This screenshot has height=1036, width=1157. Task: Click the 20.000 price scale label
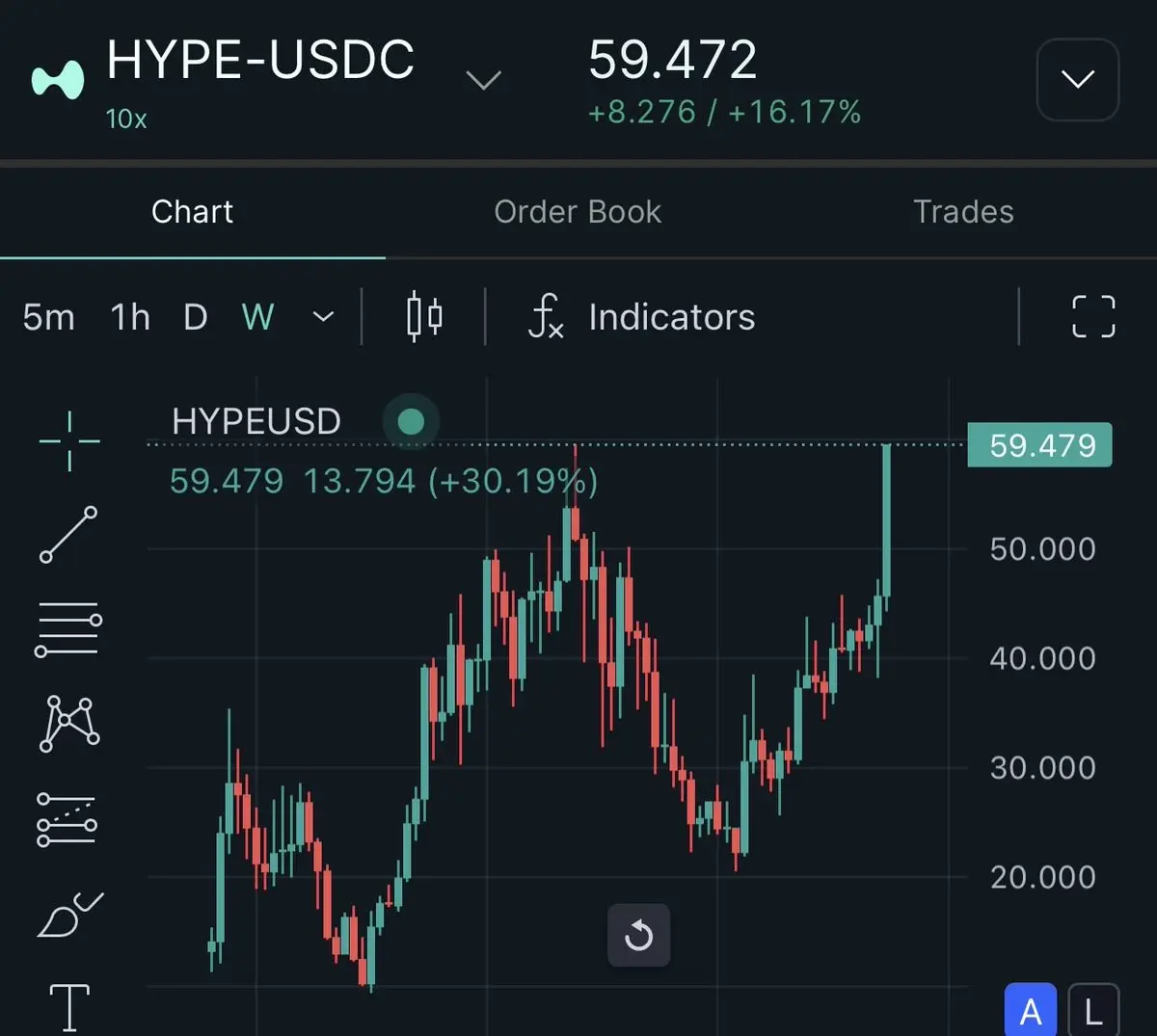coord(1042,877)
